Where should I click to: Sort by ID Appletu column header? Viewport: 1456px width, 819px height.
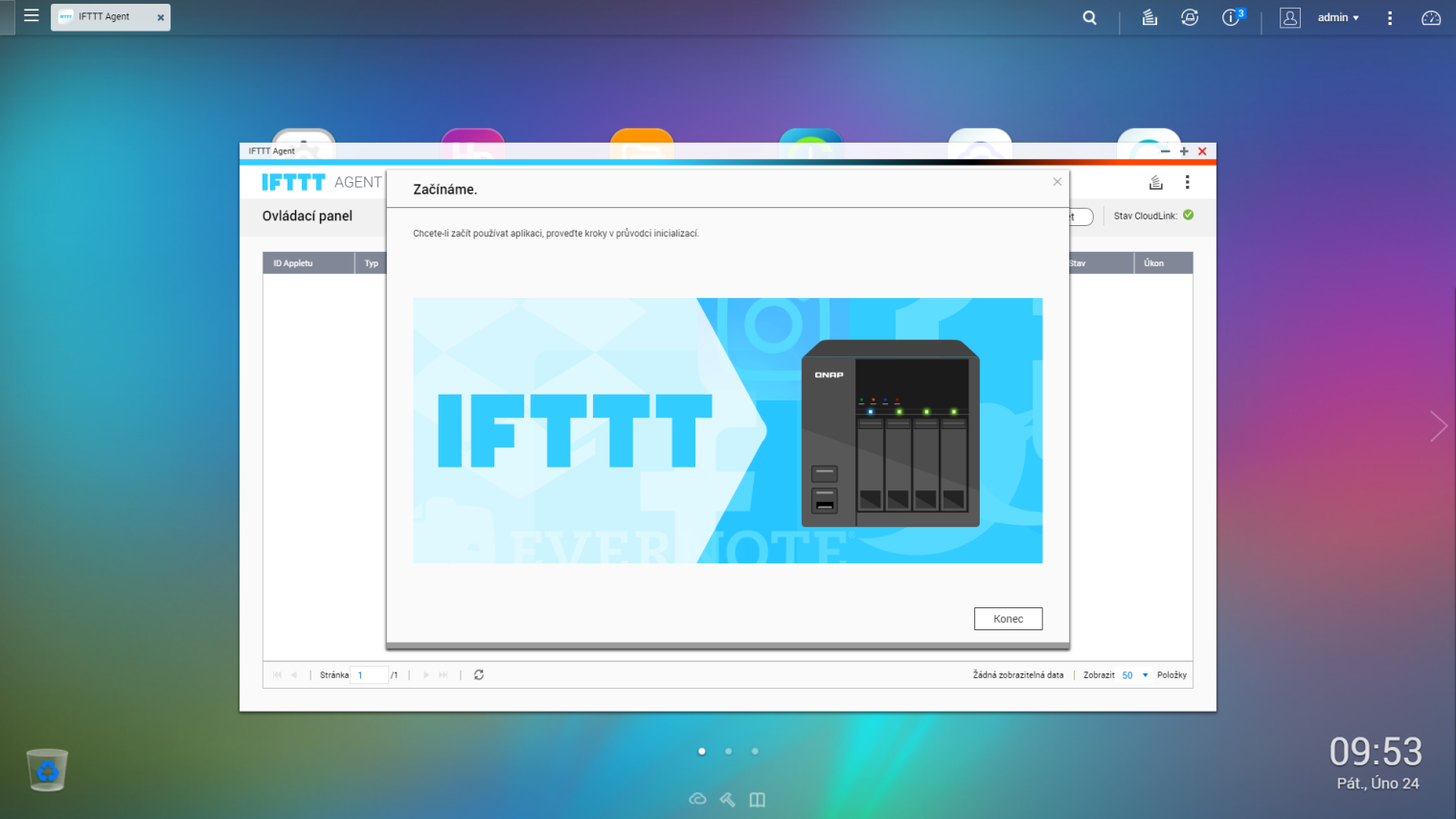[x=308, y=263]
